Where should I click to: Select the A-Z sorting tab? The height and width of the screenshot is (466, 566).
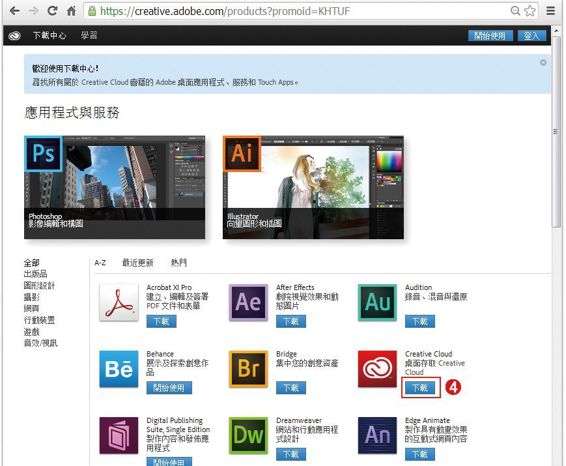point(100,263)
